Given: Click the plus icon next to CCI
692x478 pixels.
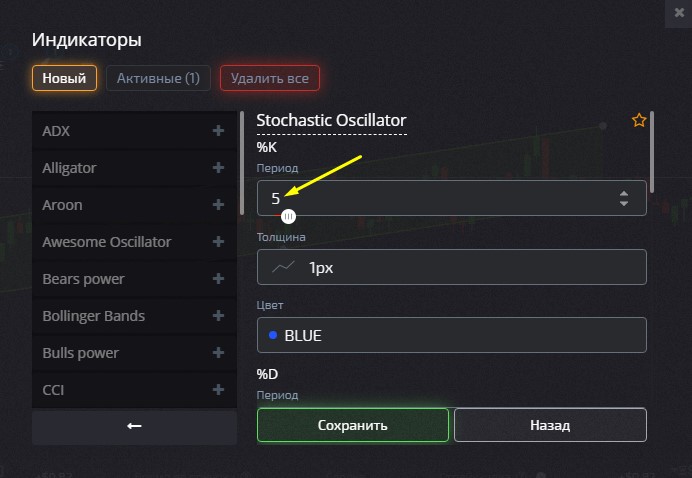Looking at the screenshot, I should [218, 390].
